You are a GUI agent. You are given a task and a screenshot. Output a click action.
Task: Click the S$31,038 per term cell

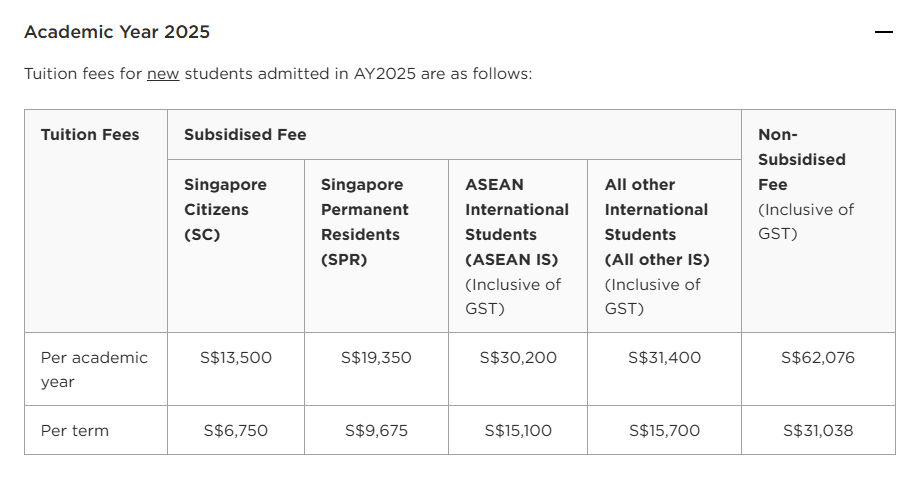818,431
